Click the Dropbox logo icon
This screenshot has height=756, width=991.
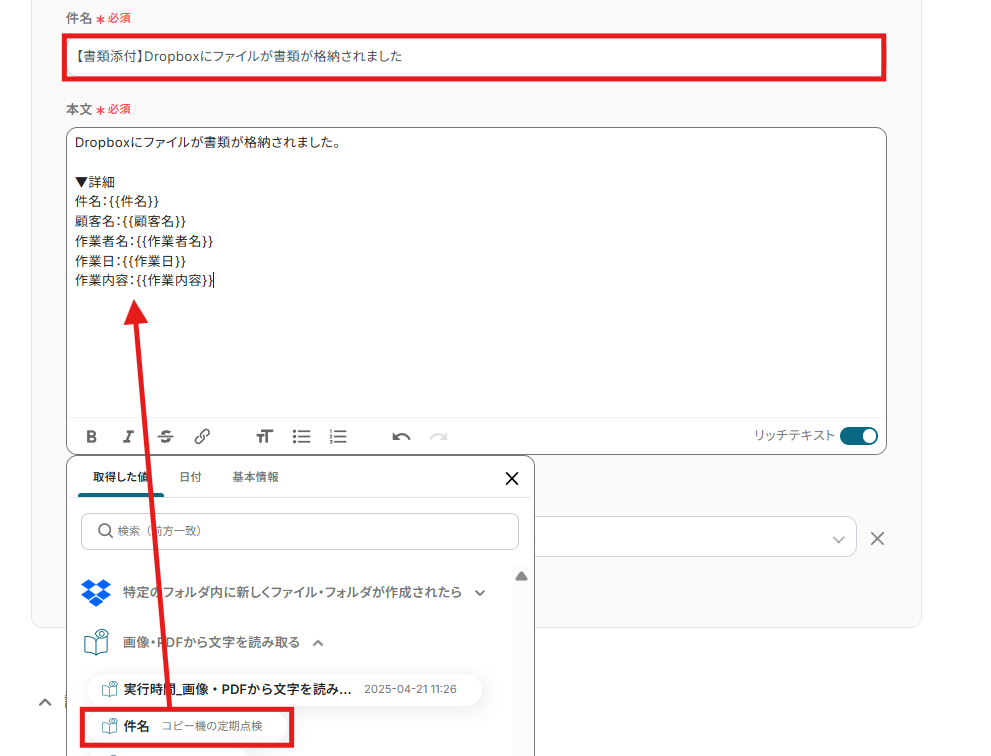point(96,592)
